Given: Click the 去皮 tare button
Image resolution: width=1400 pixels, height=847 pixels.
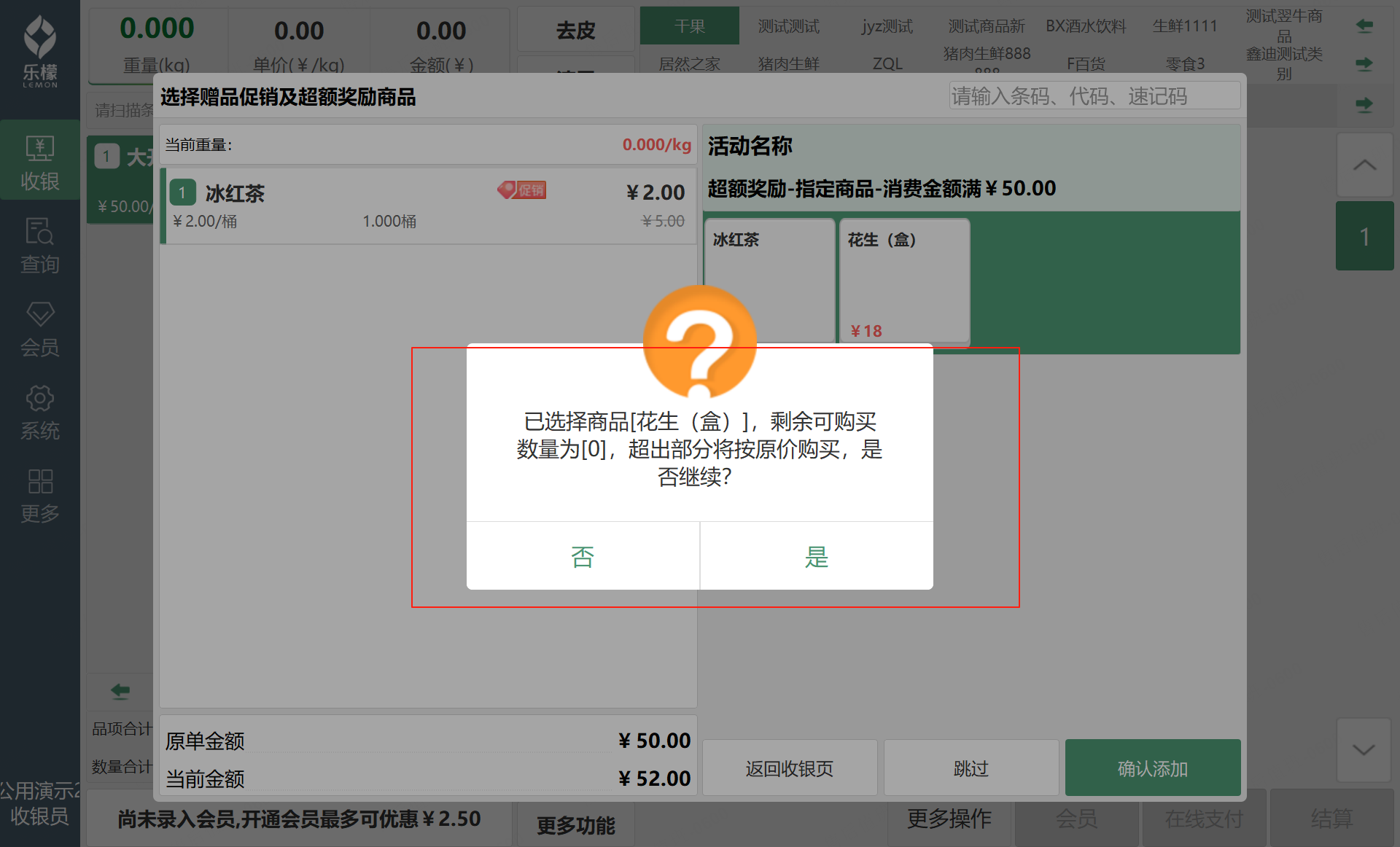Looking at the screenshot, I should 576,30.
